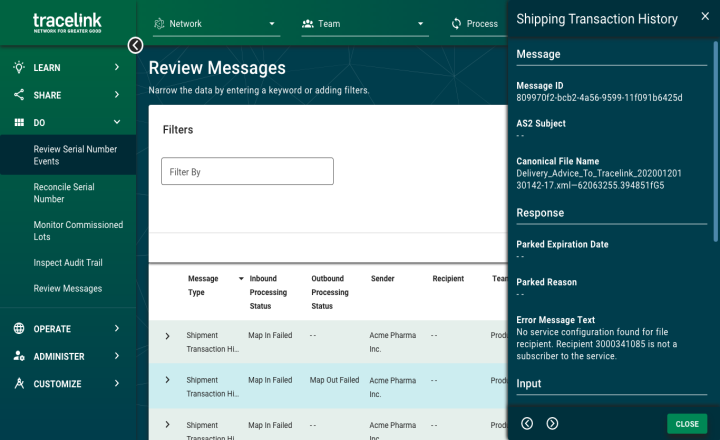Image resolution: width=720 pixels, height=440 pixels.
Task: Open the Network dropdown arrow
Action: click(272, 24)
